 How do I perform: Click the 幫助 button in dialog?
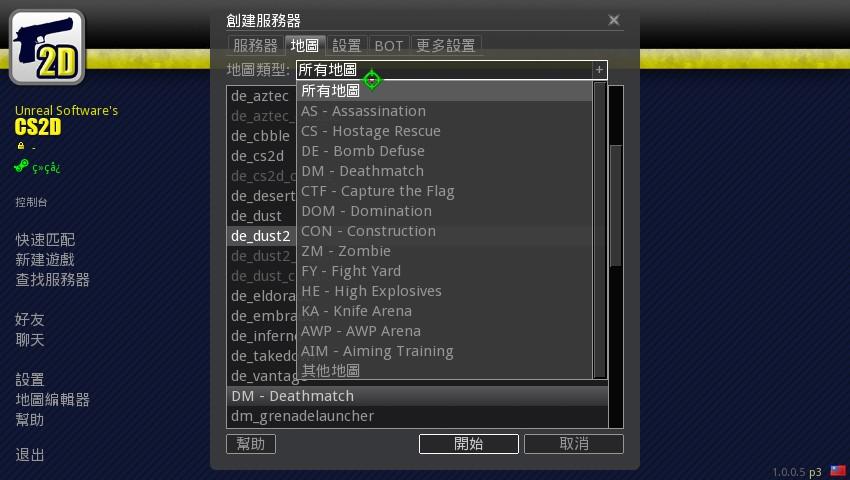click(x=251, y=444)
